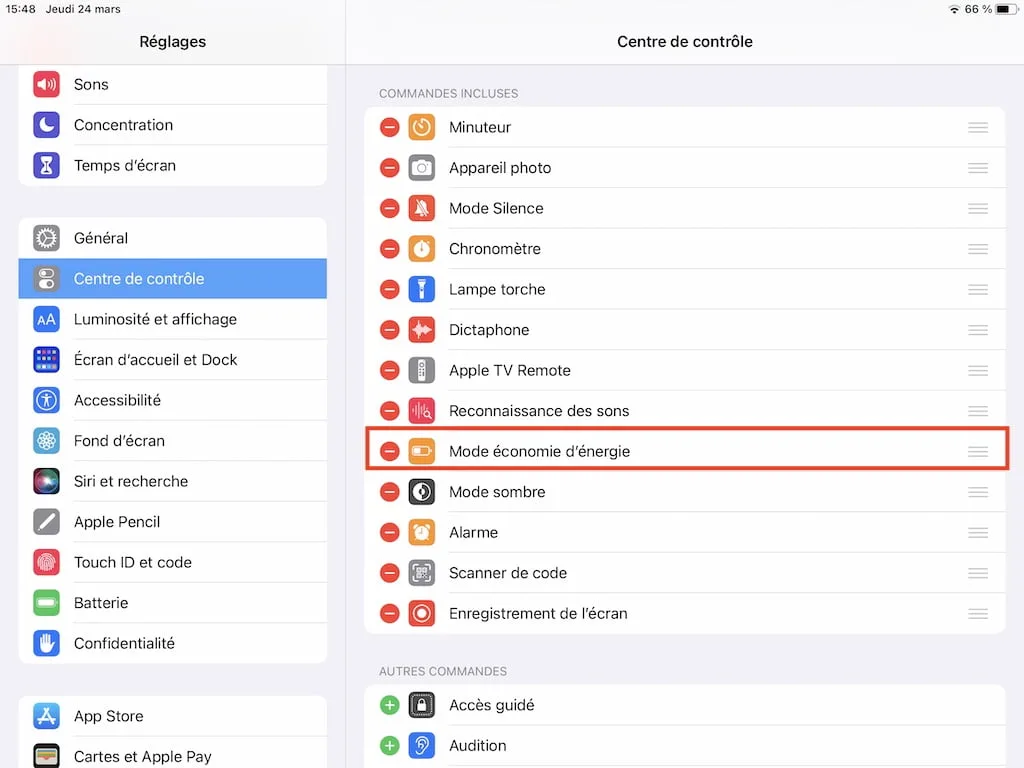Select the Scanner de code icon
1024x768 pixels.
421,573
